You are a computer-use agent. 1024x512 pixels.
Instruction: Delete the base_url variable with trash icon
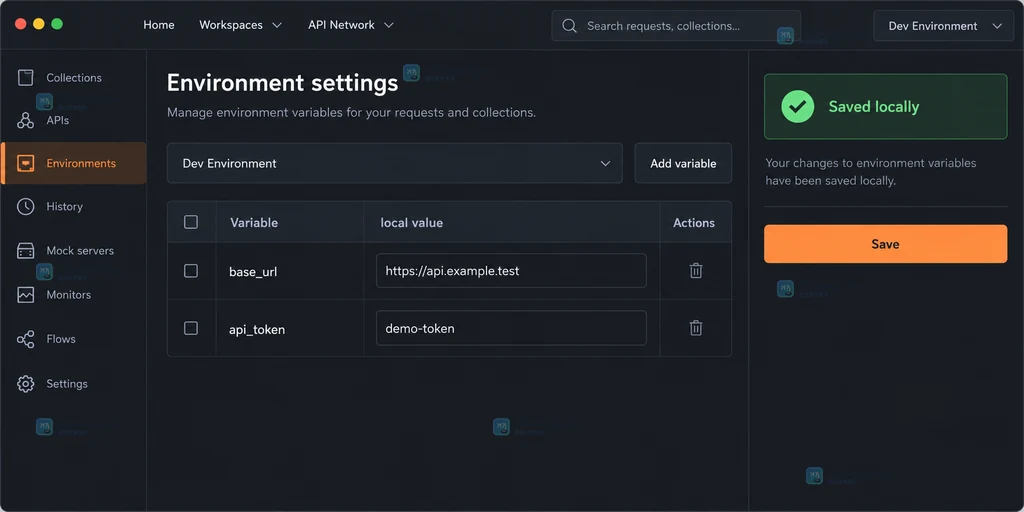click(696, 270)
